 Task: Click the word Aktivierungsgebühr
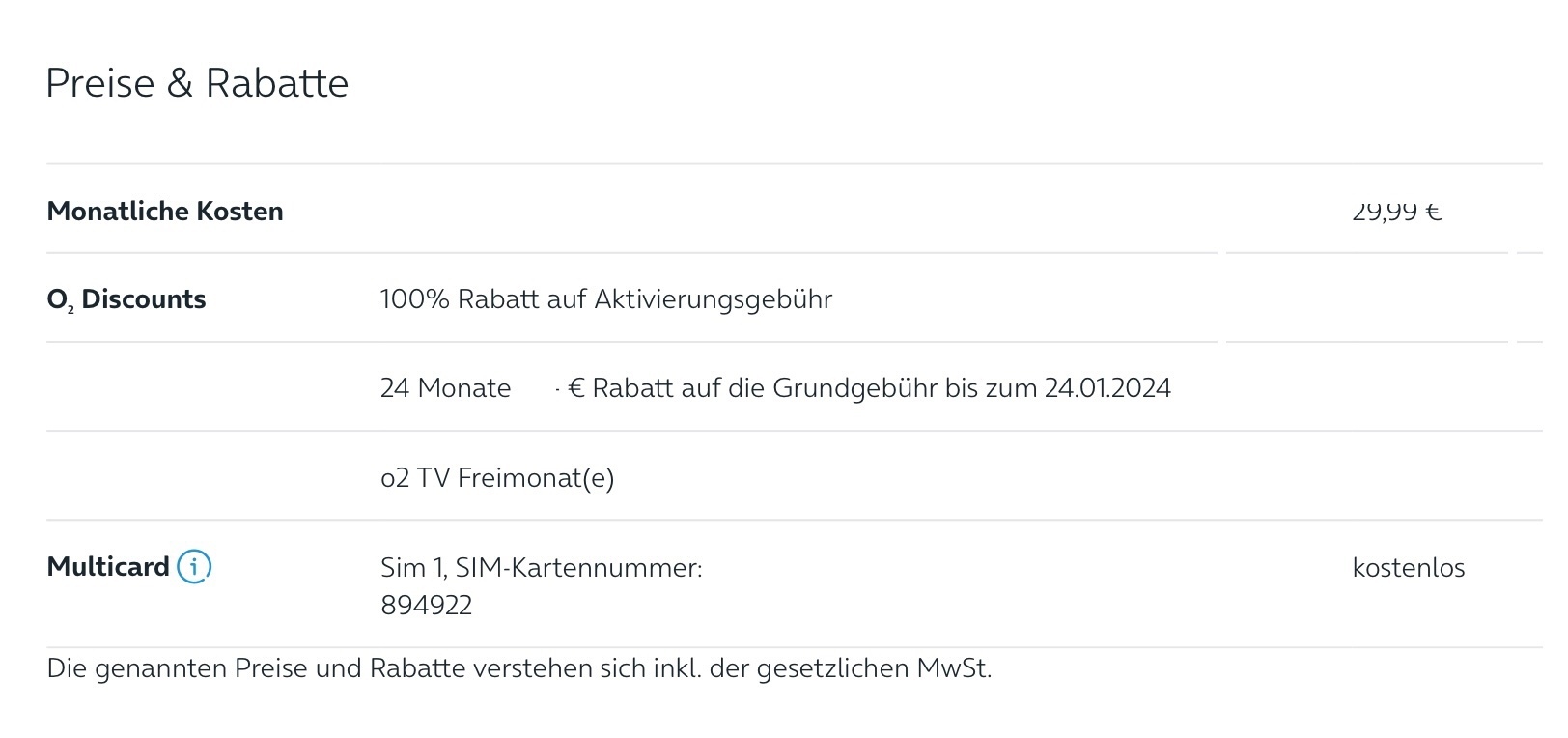coord(714,299)
